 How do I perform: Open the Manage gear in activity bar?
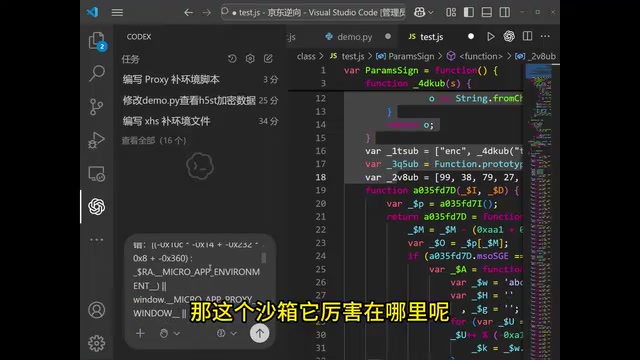tap(97, 343)
